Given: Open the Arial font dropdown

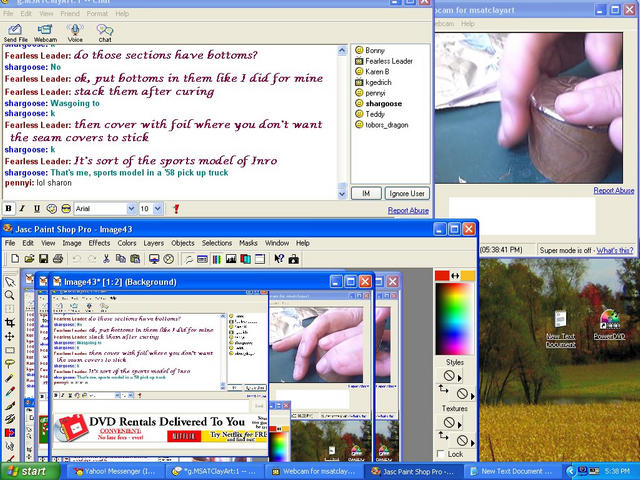Looking at the screenshot, I should [x=131, y=209].
